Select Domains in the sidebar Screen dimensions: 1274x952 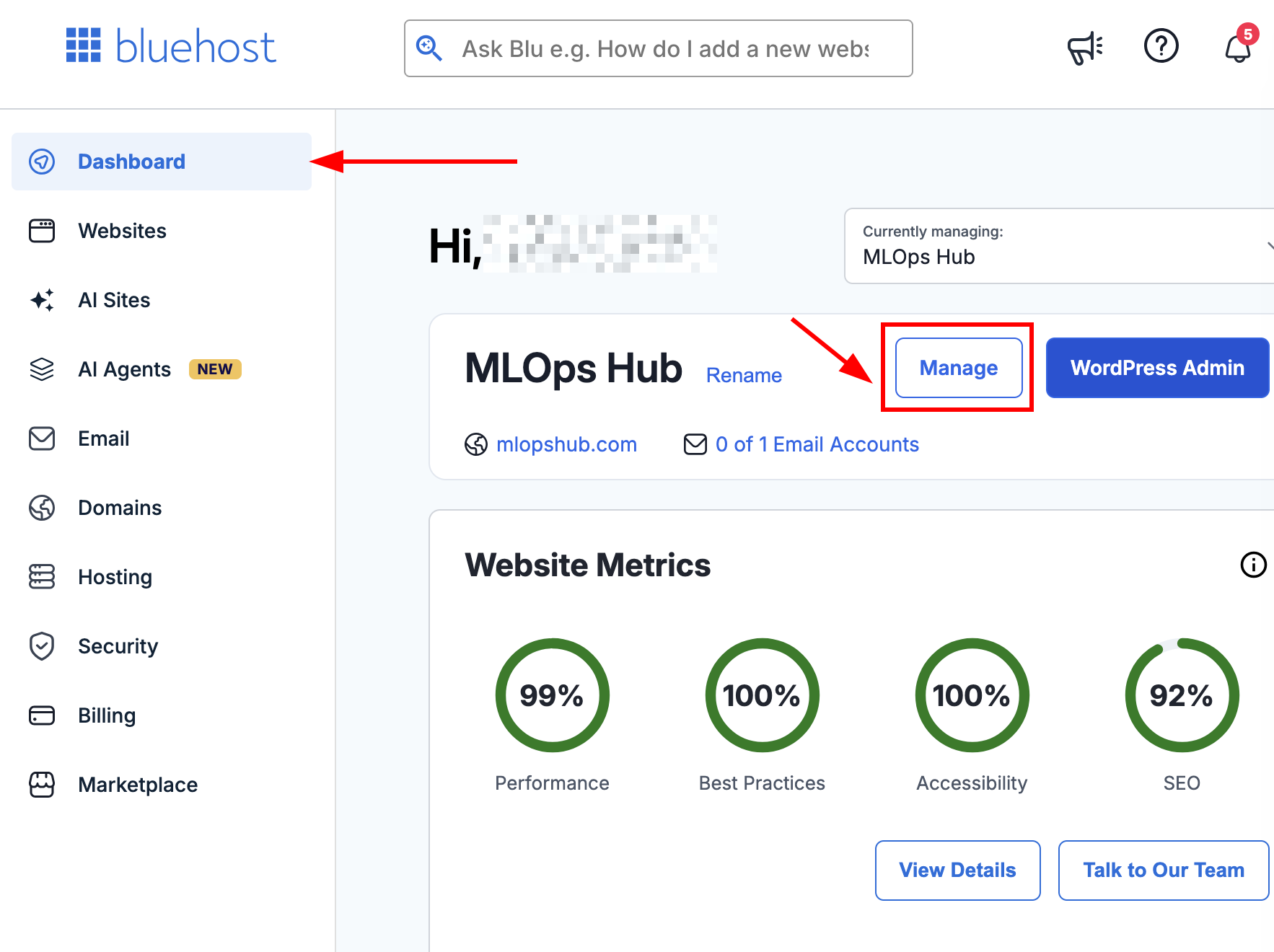click(x=162, y=508)
